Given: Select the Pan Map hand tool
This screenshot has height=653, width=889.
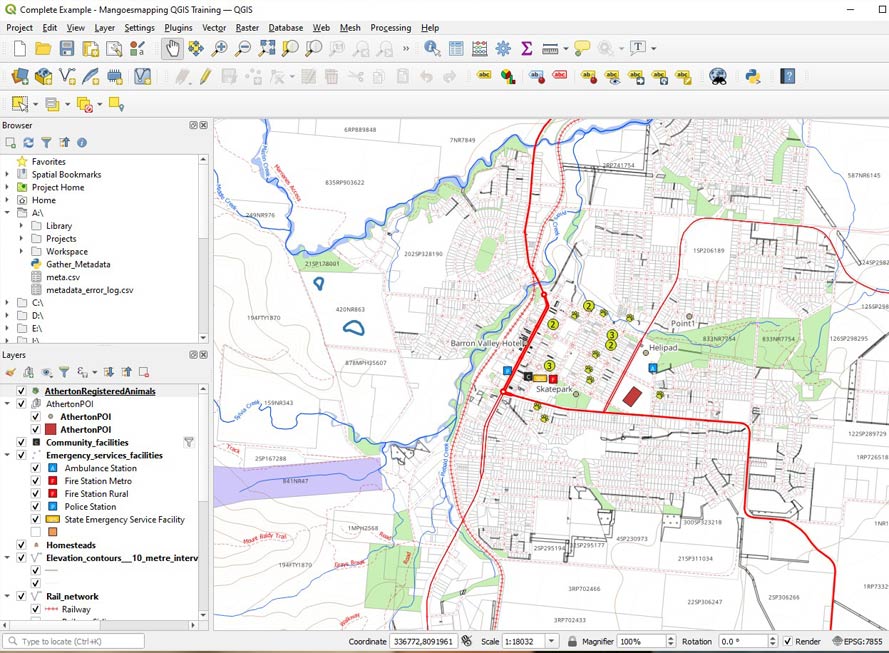Looking at the screenshot, I should click(172, 49).
